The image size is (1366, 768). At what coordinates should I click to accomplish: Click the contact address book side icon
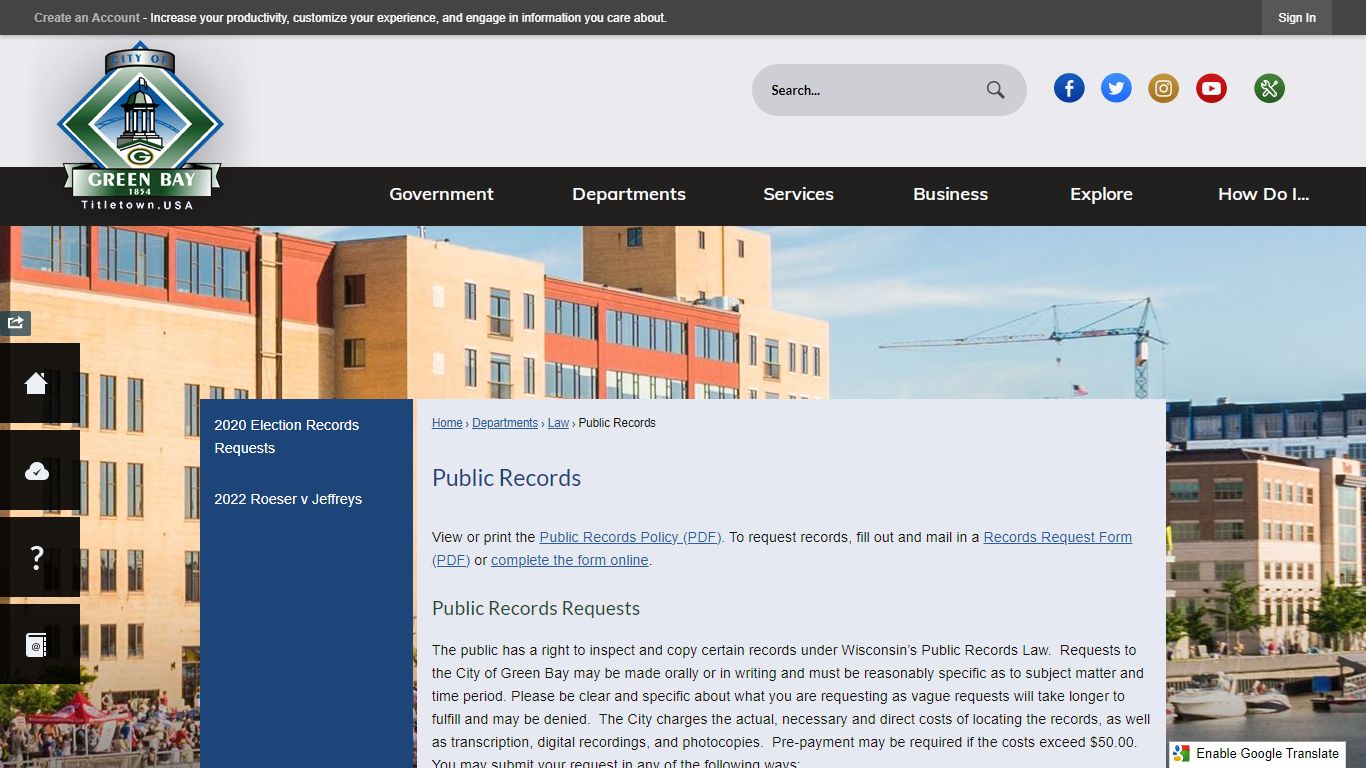(38, 644)
